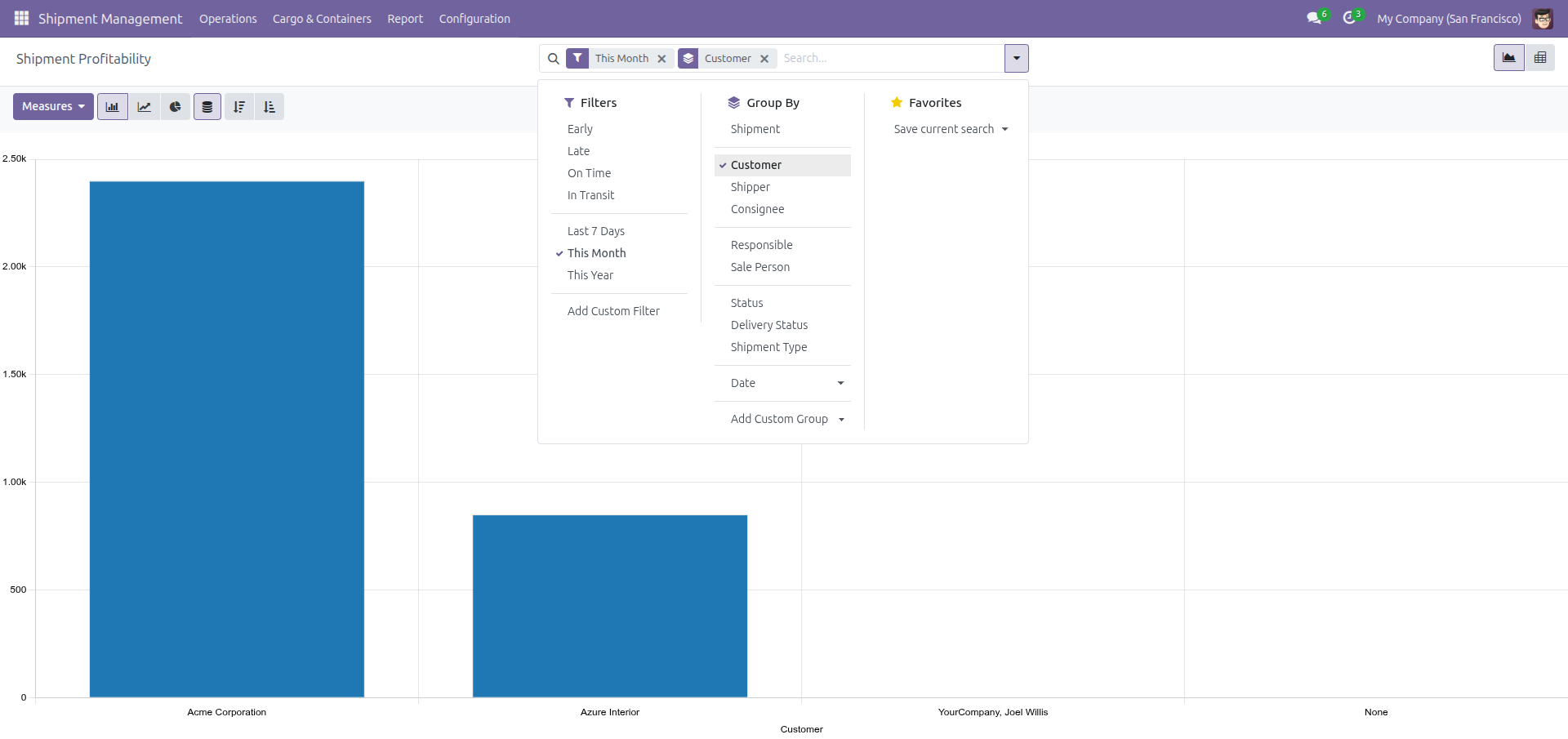The height and width of the screenshot is (739, 1568).
Task: Group by Consignee
Action: tap(782, 209)
